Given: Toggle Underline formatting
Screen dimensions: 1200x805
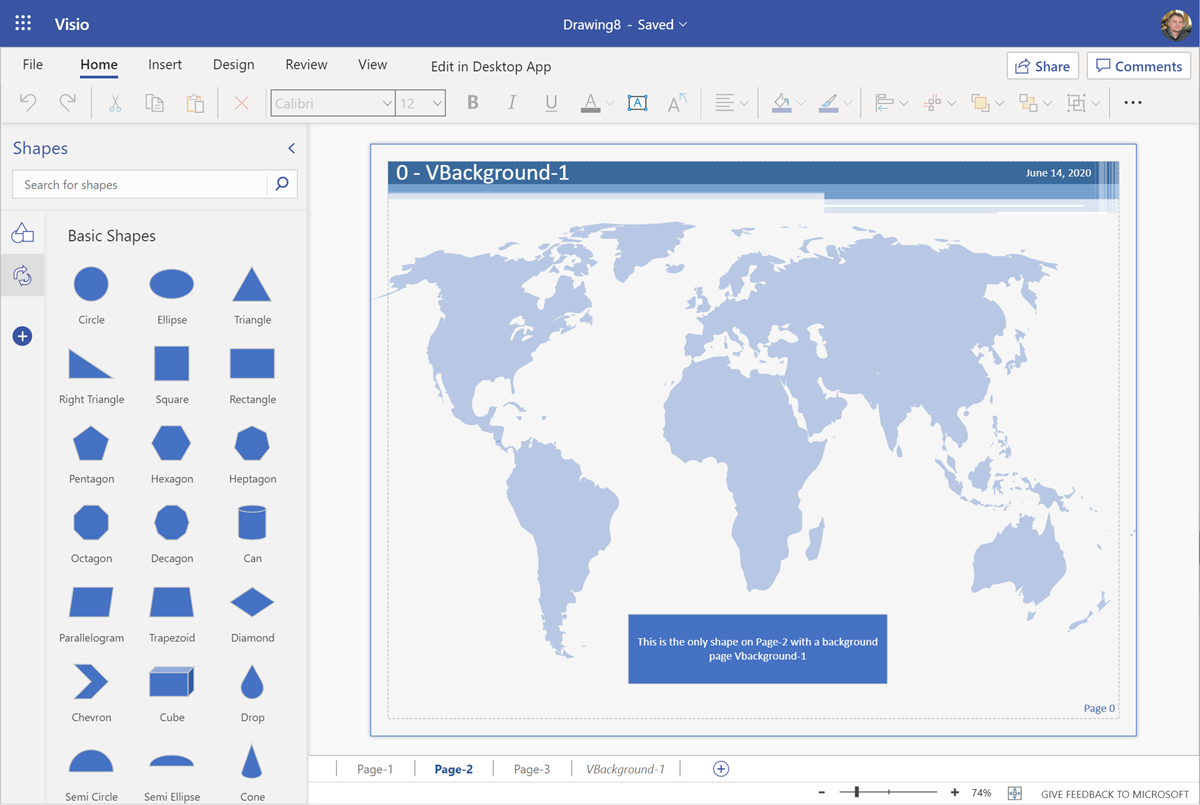Looking at the screenshot, I should click(551, 102).
